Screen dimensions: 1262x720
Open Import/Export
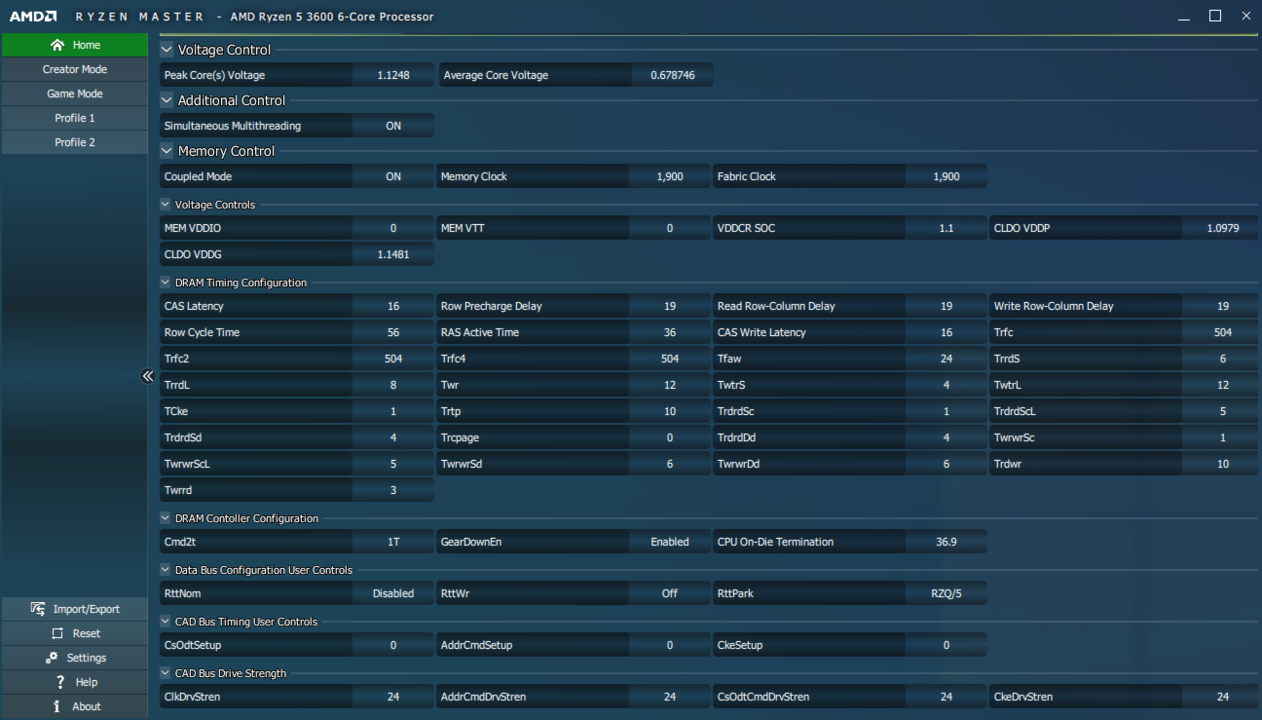pos(75,609)
